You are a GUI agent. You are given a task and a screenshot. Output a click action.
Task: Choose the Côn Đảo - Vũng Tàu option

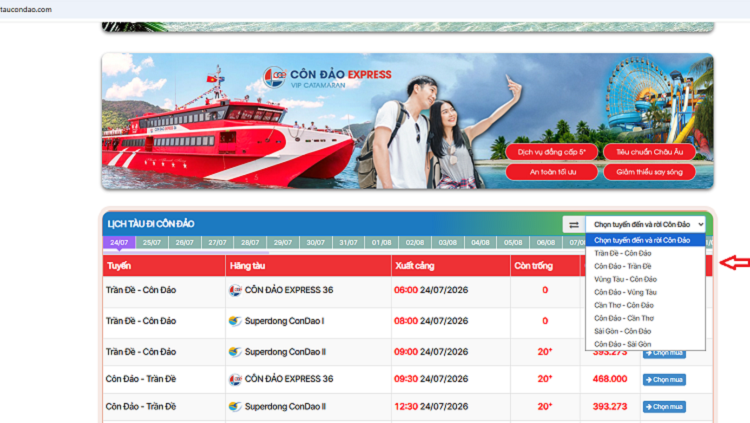645,292
